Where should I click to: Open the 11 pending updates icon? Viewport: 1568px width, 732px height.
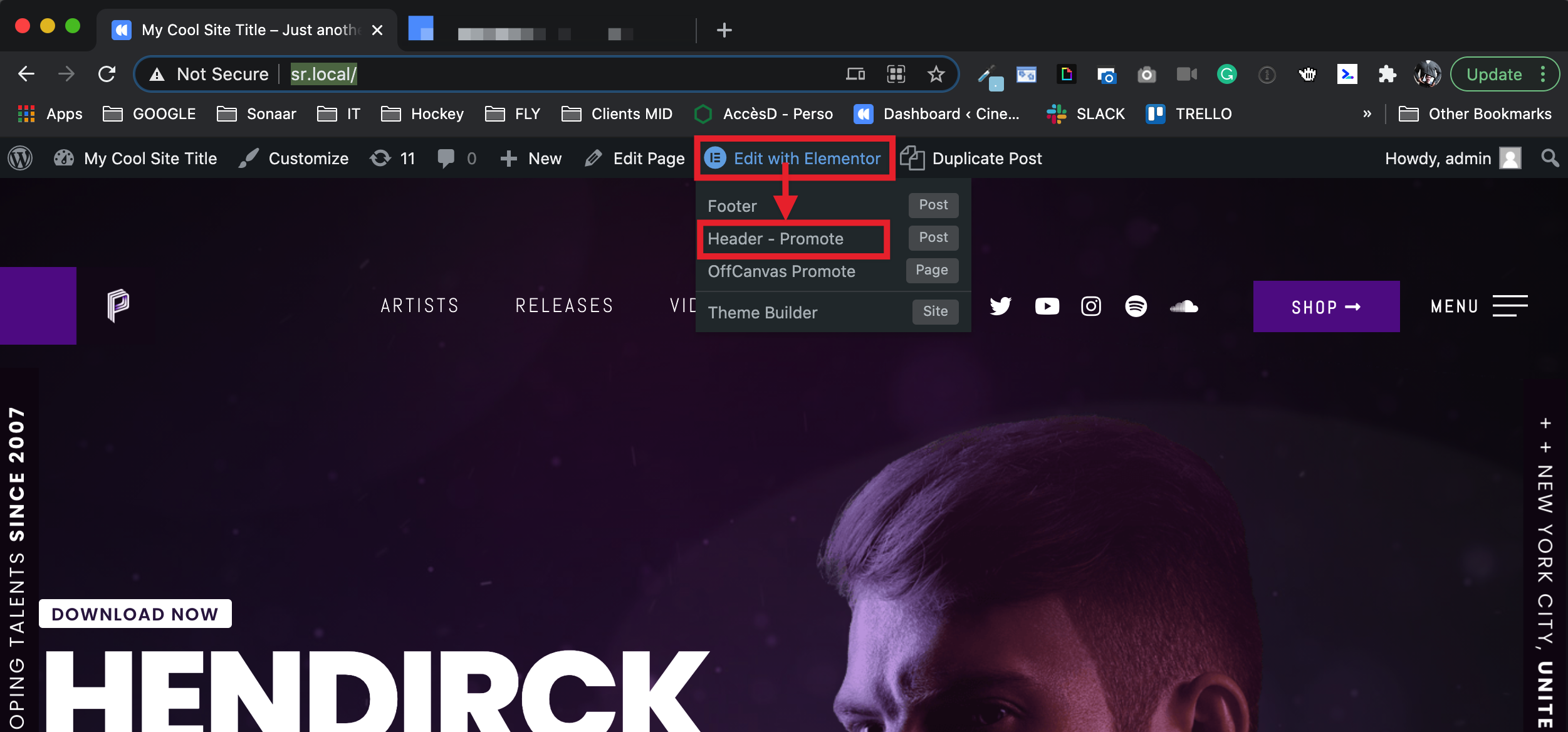click(392, 158)
